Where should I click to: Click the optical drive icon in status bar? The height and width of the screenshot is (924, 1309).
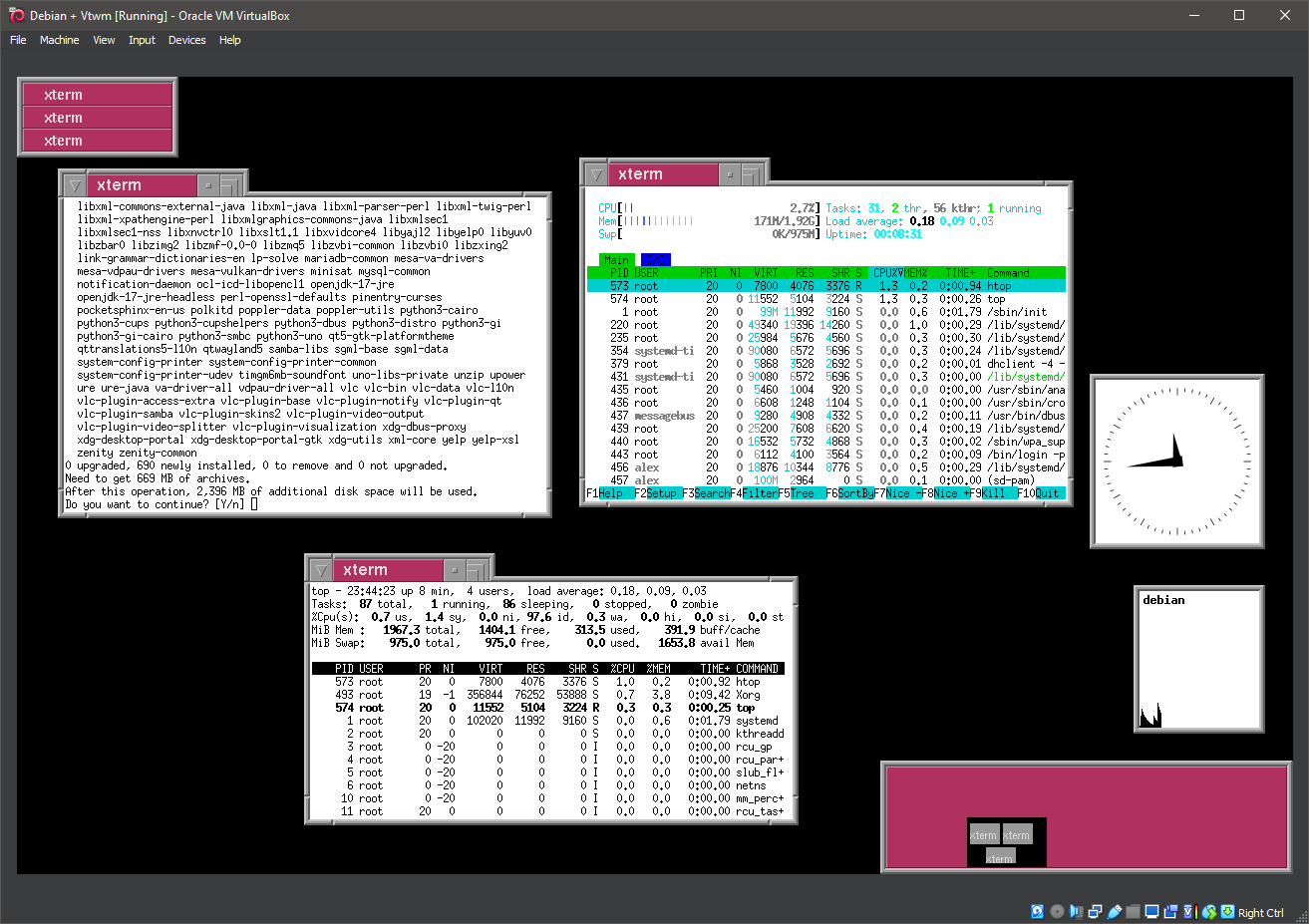1057,911
